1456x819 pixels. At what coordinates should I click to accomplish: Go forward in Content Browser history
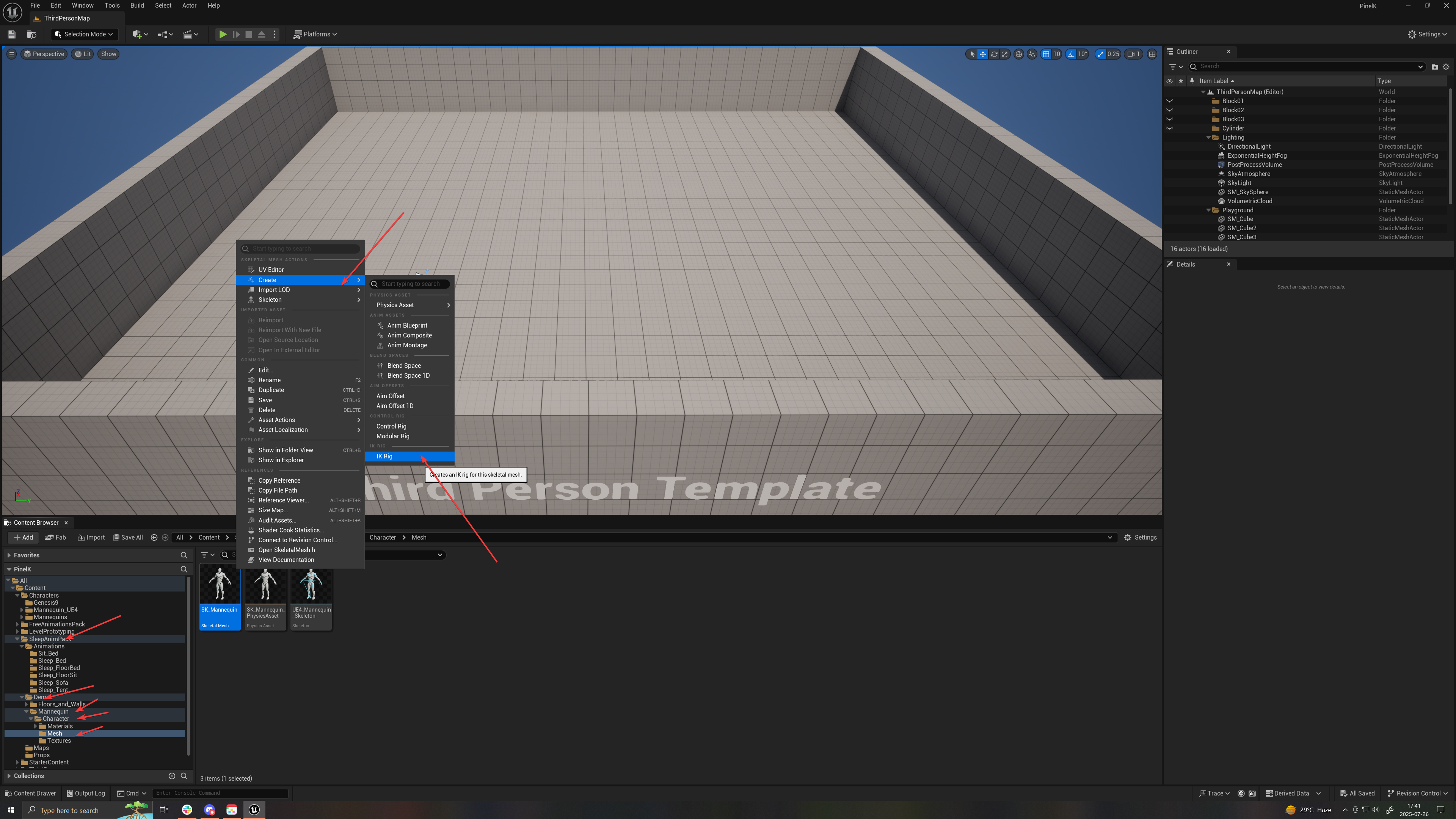point(165,538)
